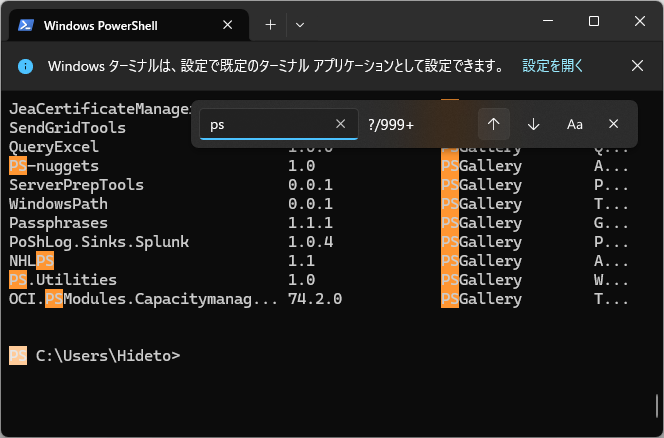Clear the search text field
The width and height of the screenshot is (664, 438).
340,124
